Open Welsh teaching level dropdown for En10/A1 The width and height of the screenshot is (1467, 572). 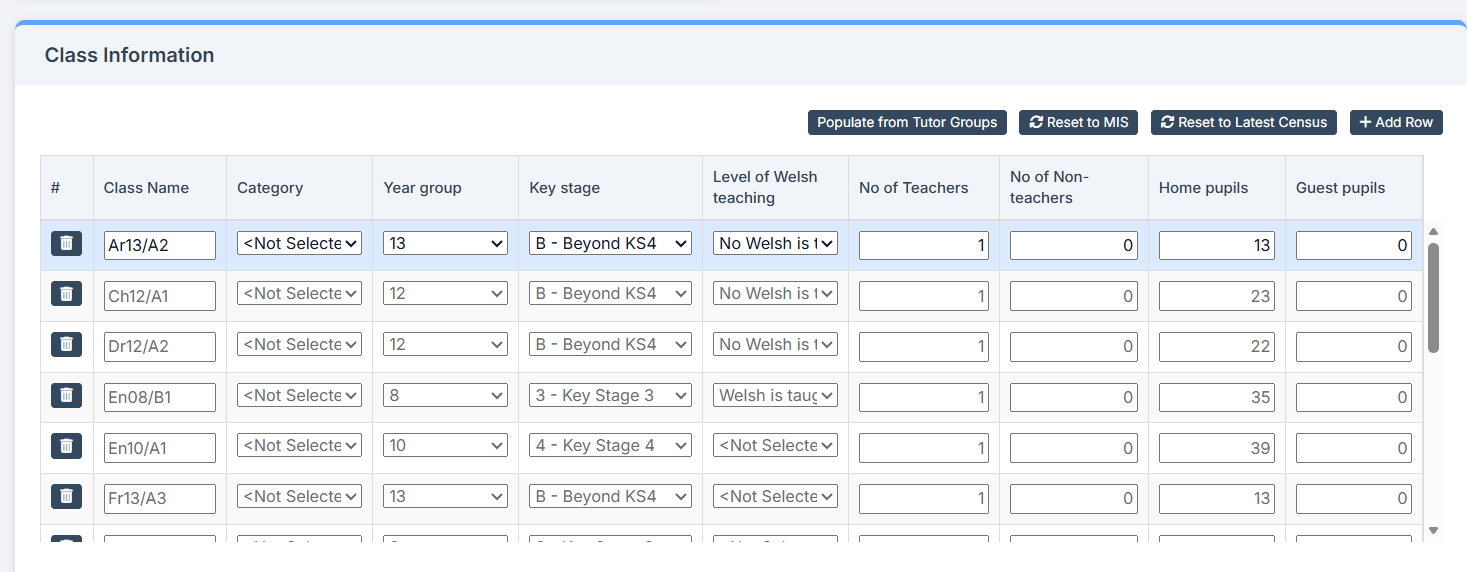click(x=775, y=446)
